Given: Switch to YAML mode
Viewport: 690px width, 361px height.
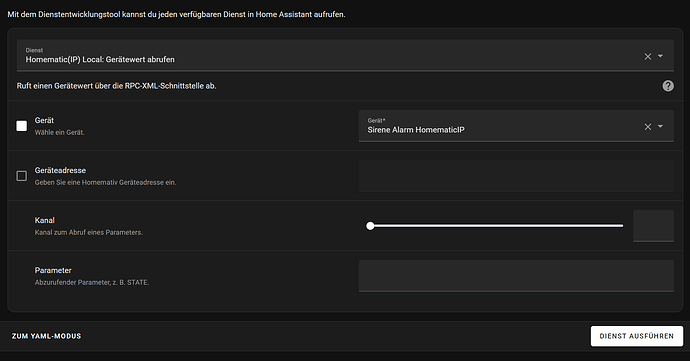Looking at the screenshot, I should tap(46, 336).
